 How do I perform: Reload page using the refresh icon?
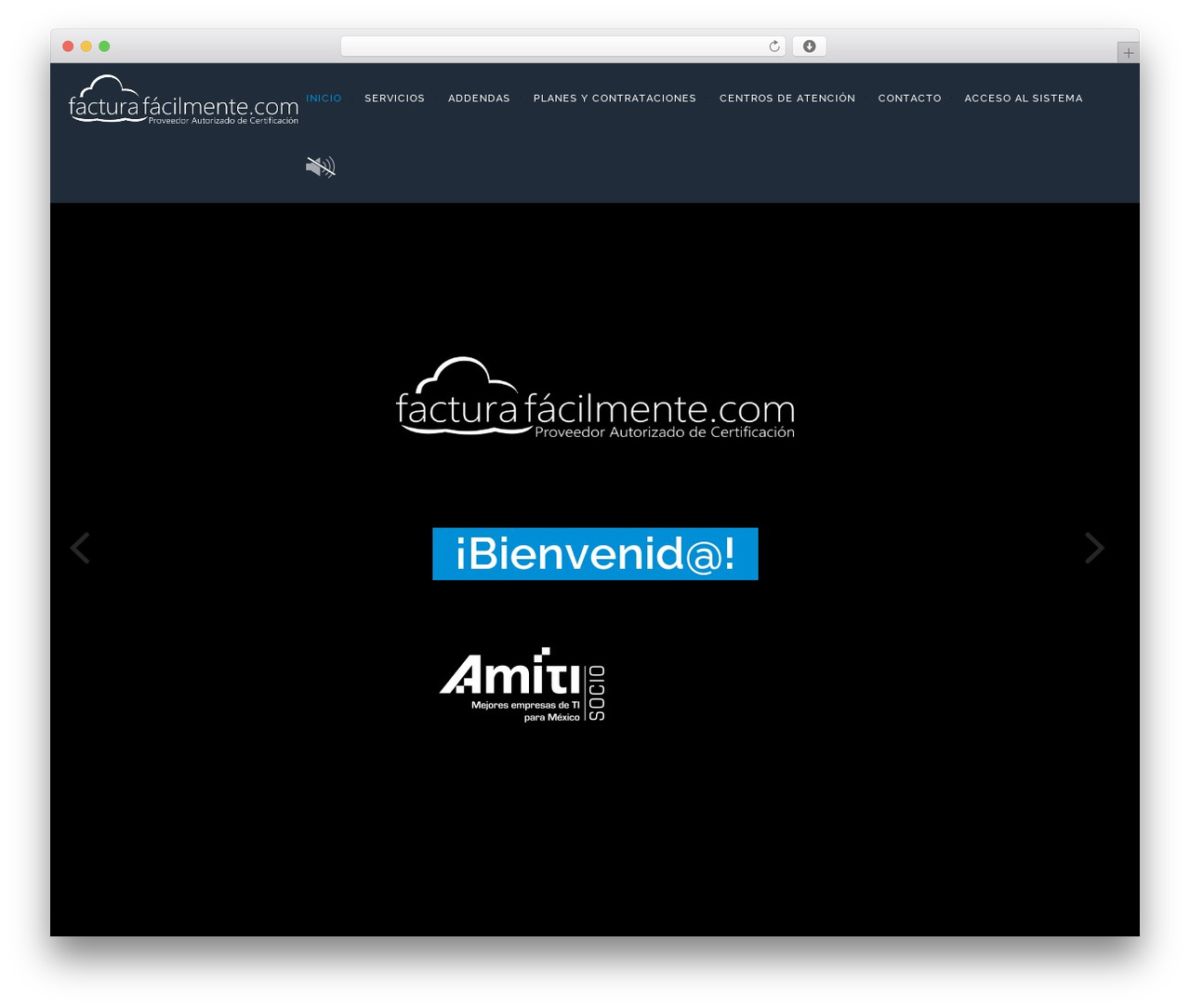tap(773, 46)
